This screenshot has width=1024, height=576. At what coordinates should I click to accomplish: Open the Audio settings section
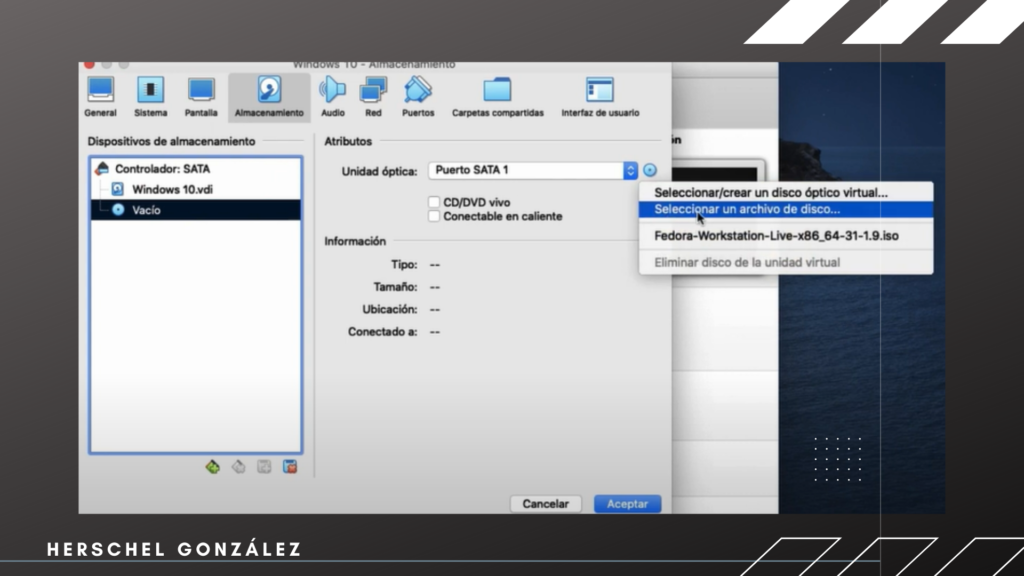pyautogui.click(x=332, y=97)
